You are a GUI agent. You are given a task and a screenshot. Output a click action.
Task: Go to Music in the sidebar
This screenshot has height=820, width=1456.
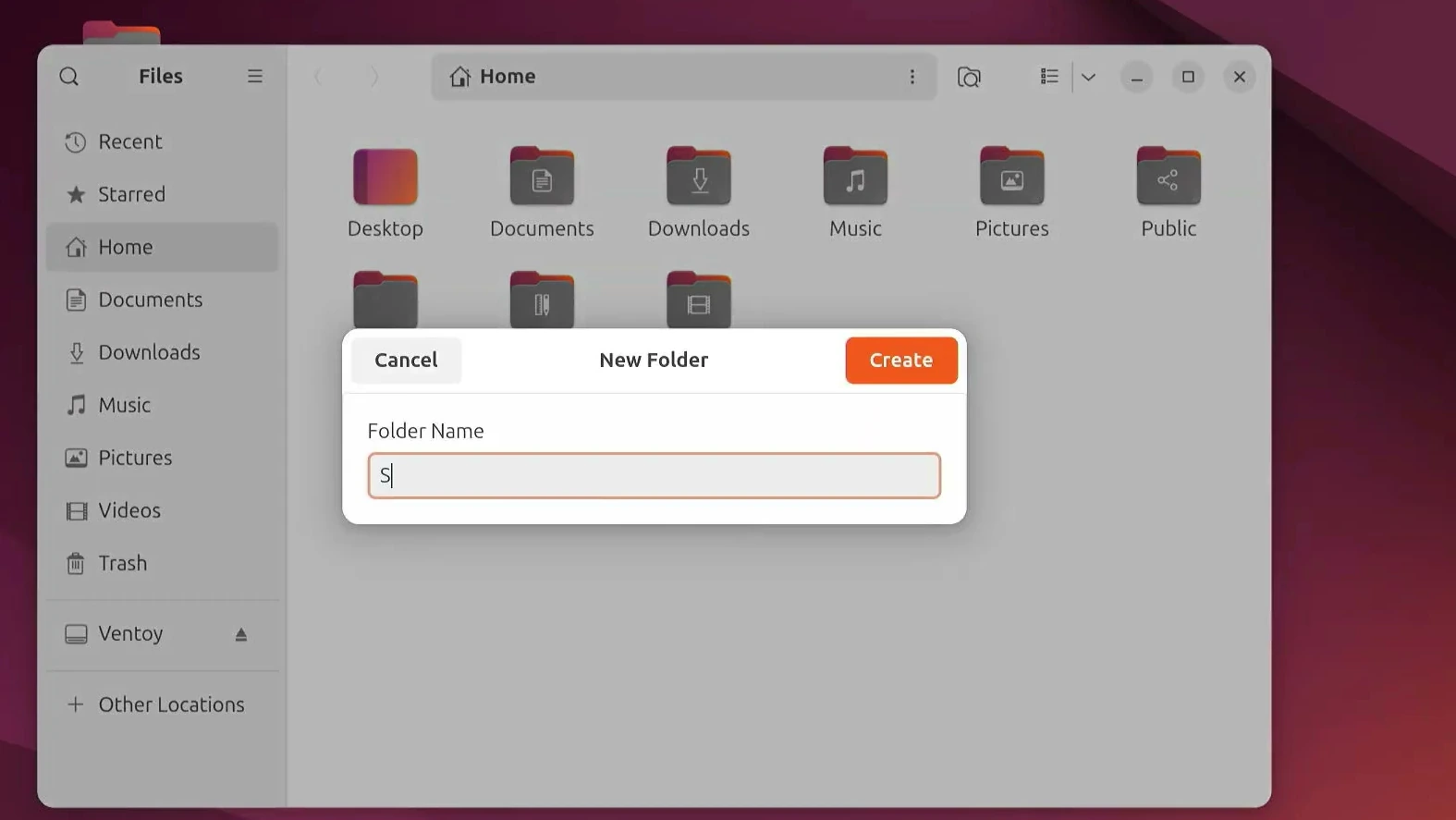pyautogui.click(x=162, y=405)
